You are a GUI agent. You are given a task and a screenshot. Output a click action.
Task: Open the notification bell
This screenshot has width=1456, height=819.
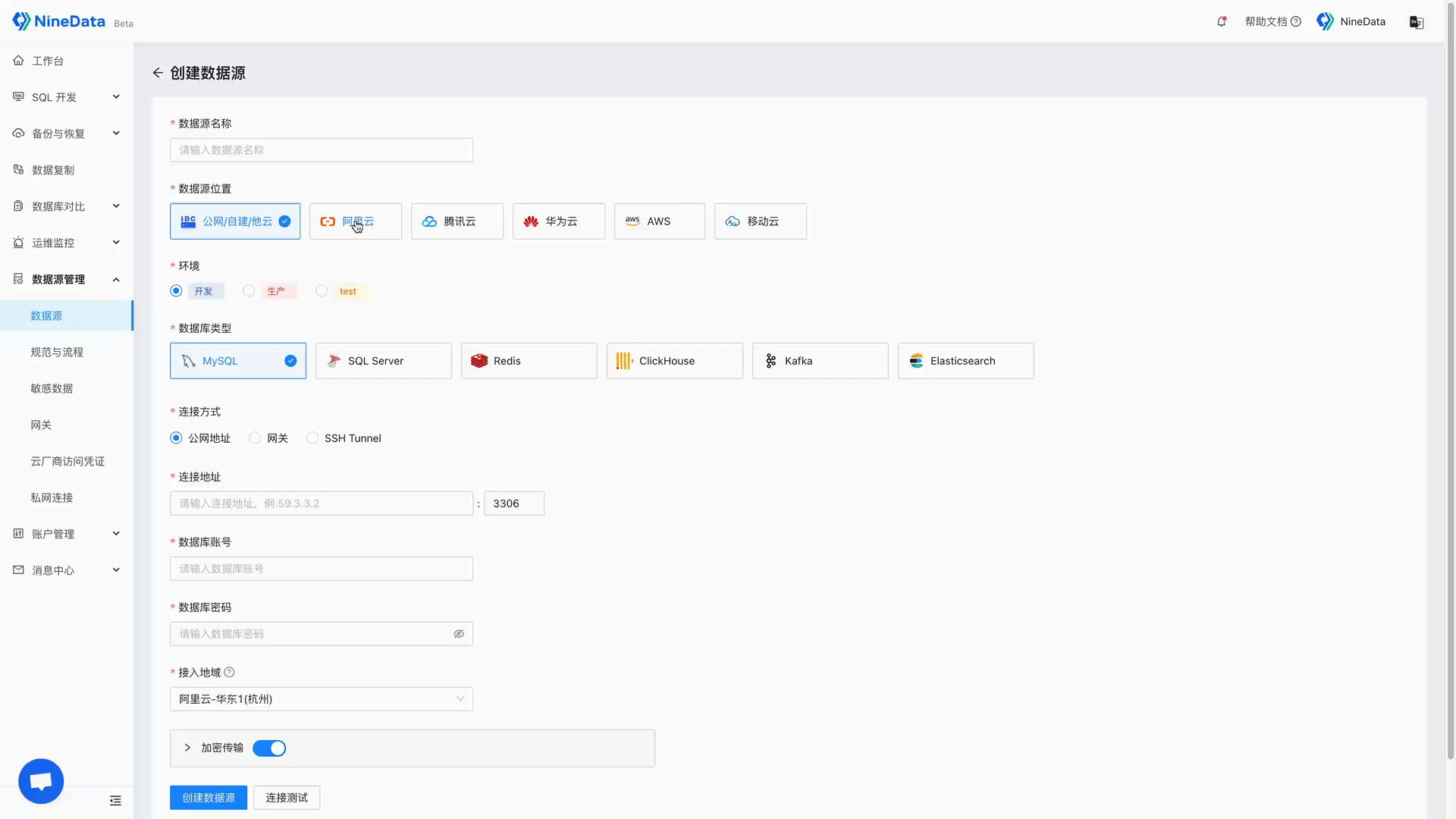(x=1222, y=21)
